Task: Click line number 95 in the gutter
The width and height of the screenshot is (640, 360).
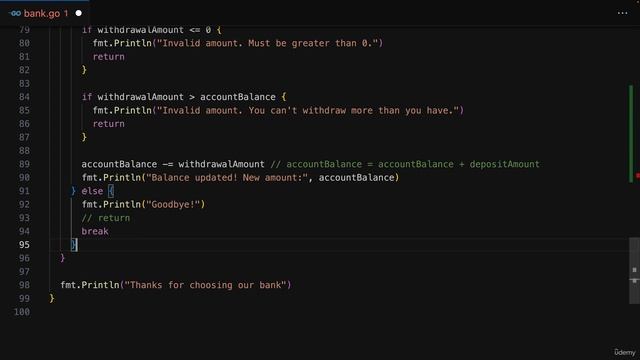Action: coord(24,245)
